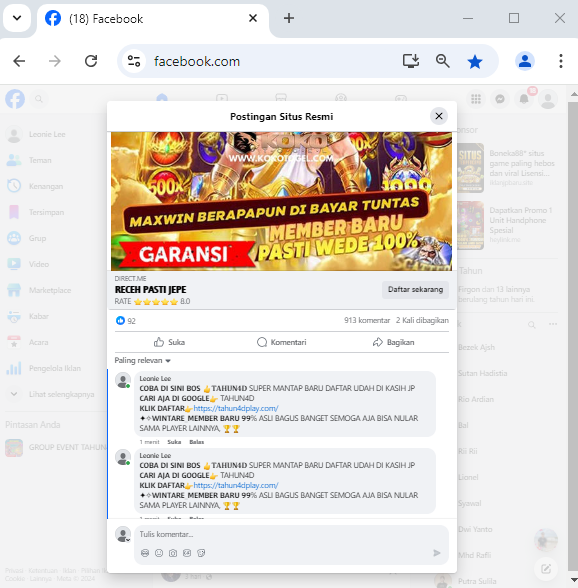Click the Daftar sekarang button
Screen dimensions: 578x588
pos(415,290)
